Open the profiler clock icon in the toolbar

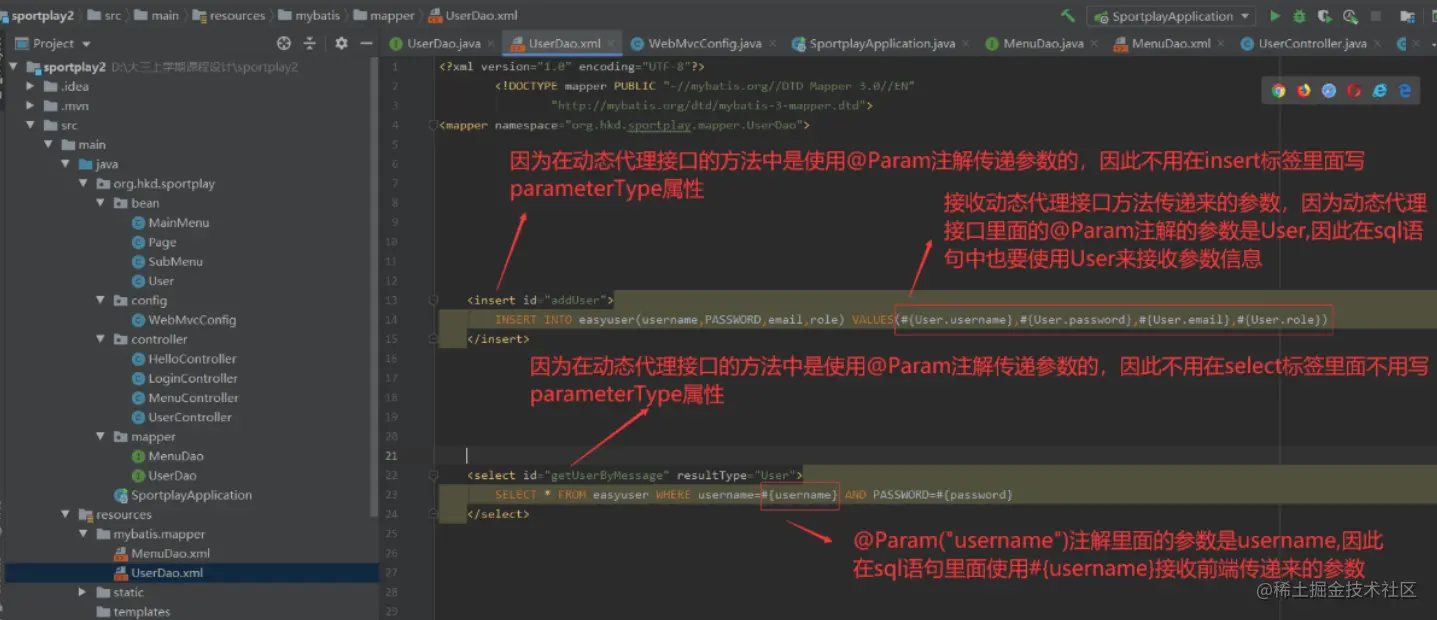click(1349, 16)
